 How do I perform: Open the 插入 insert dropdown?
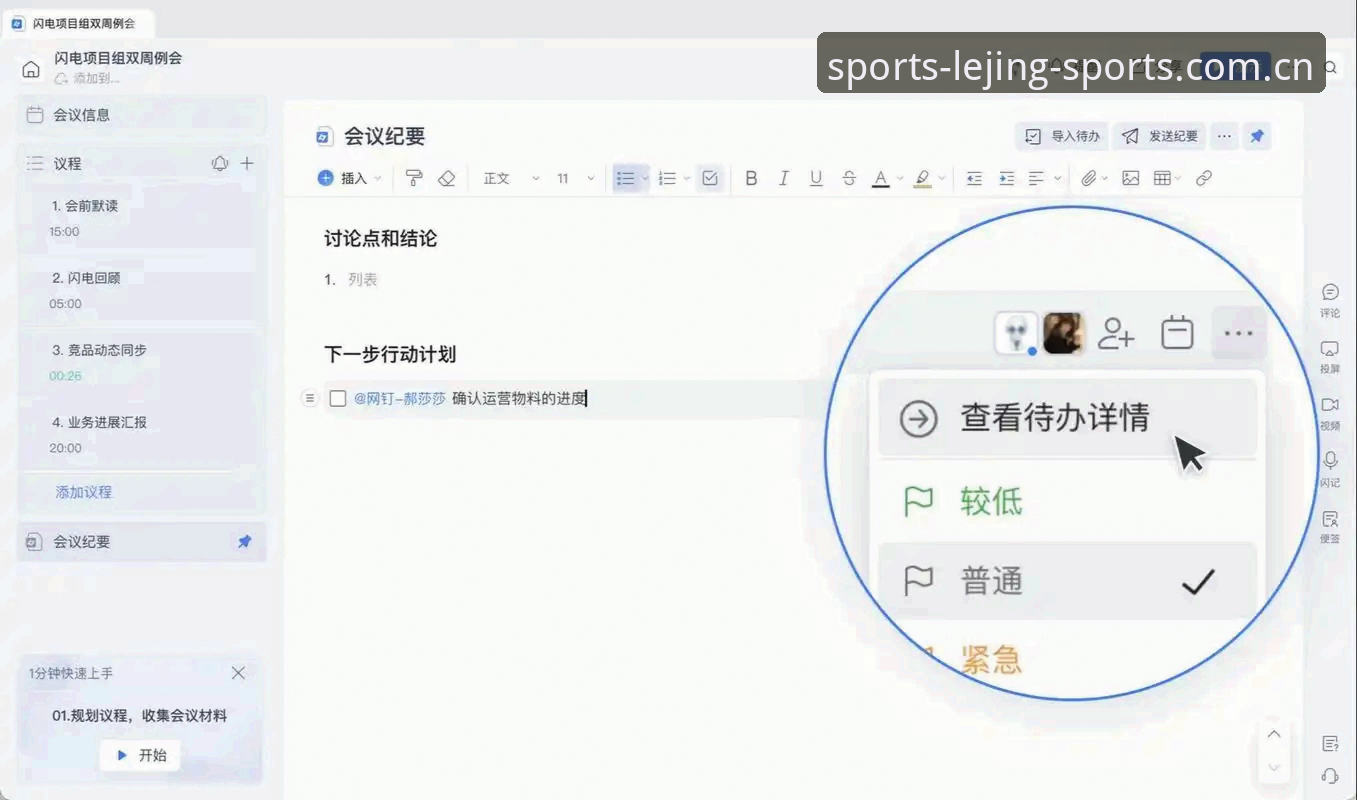[349, 178]
